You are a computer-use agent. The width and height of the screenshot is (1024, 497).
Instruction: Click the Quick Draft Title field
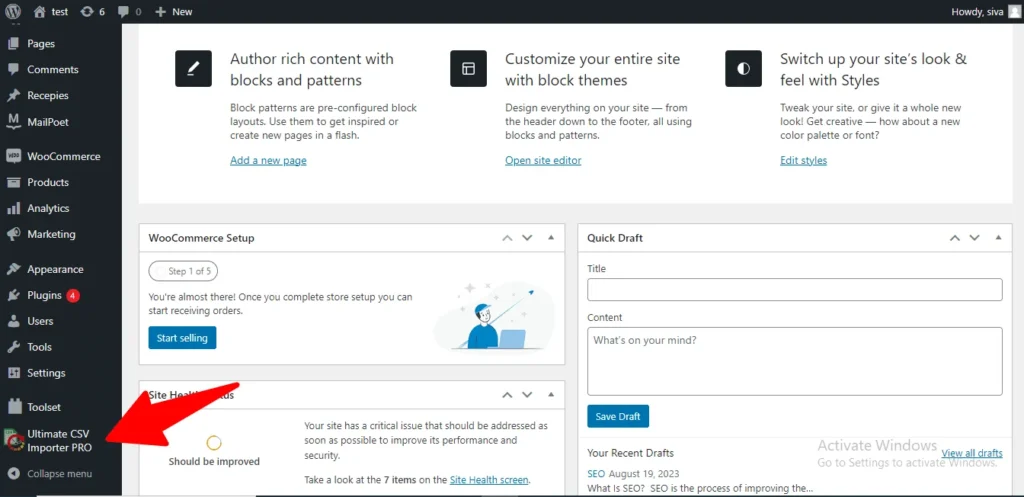coord(794,290)
